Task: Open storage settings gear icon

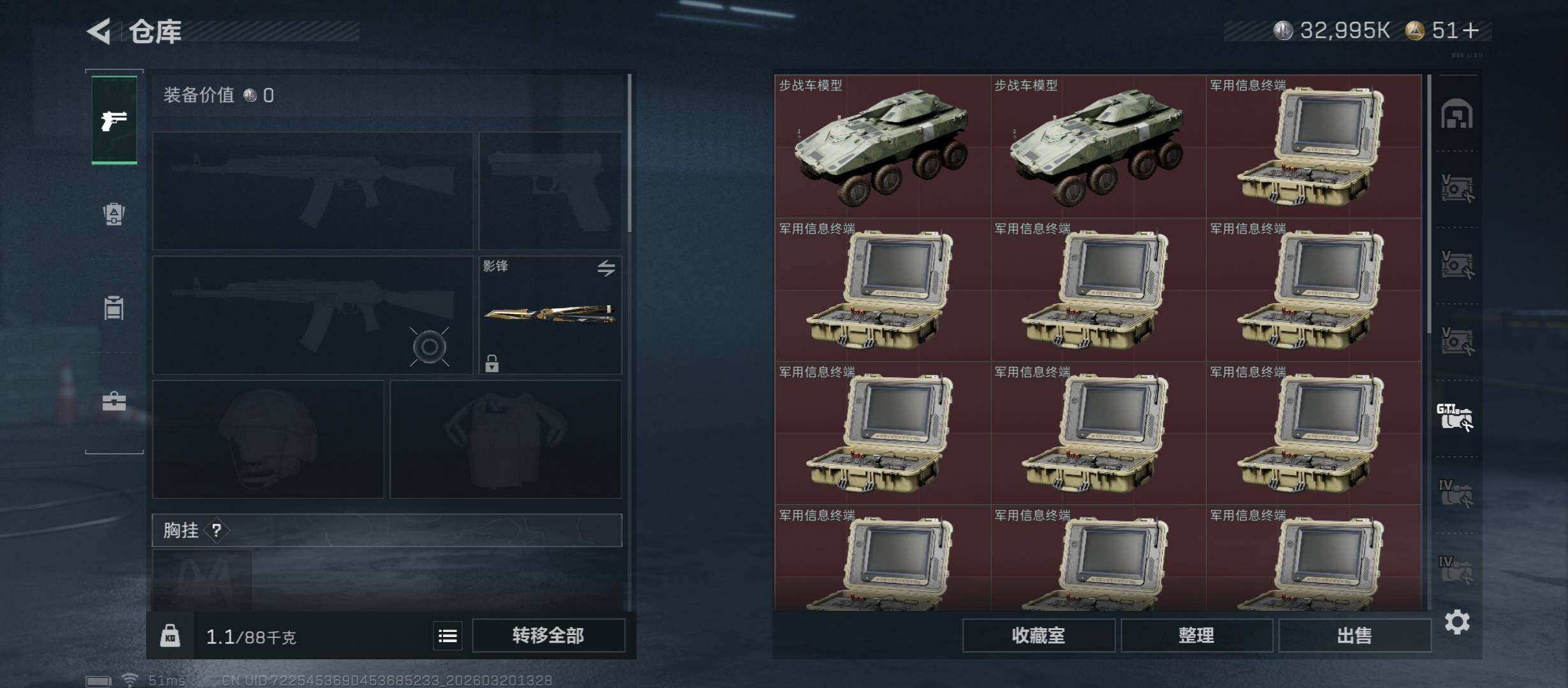Action: click(1457, 622)
